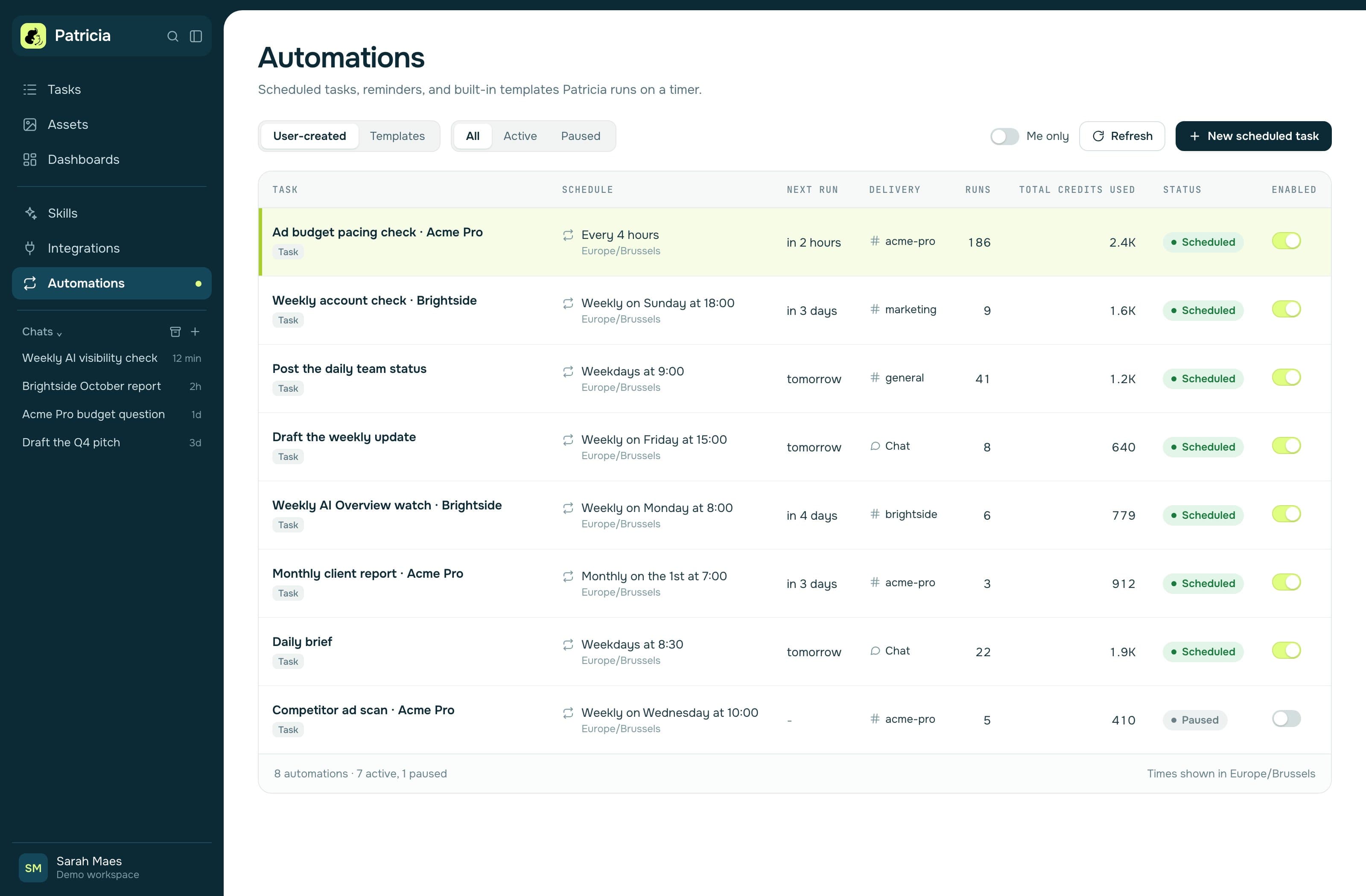Open Assets in the sidebar

[112, 125]
